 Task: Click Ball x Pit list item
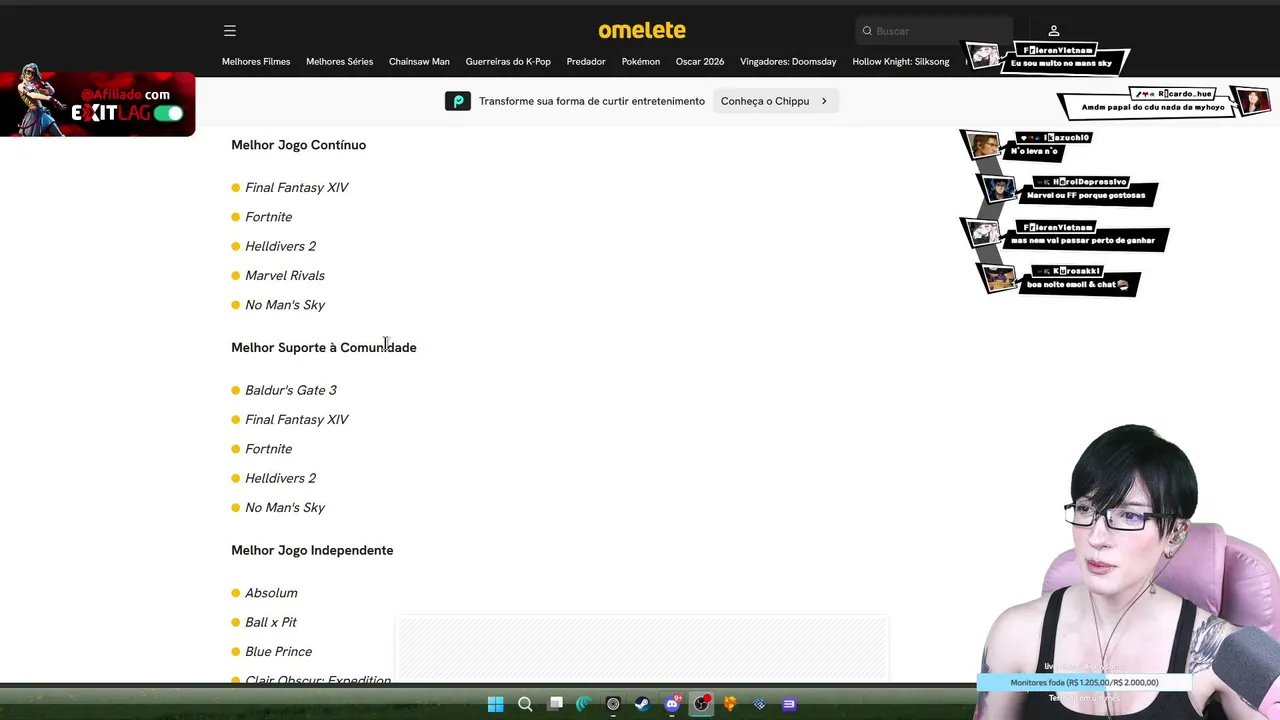coord(271,622)
